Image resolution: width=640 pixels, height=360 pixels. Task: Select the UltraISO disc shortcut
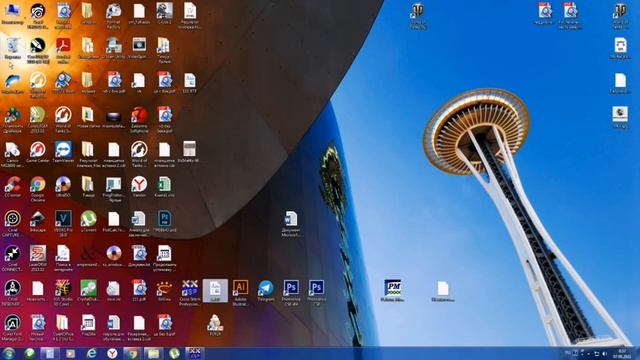point(63,187)
